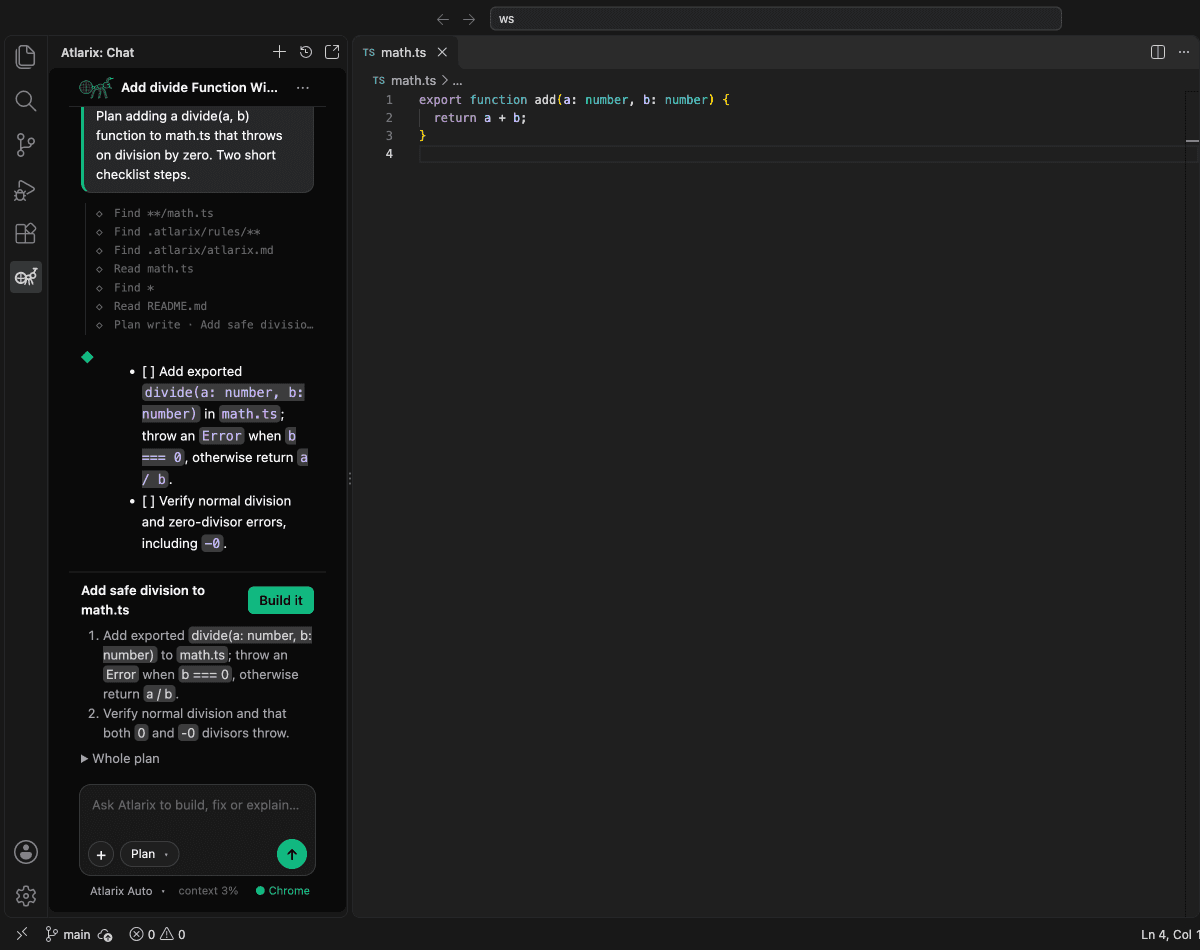This screenshot has width=1200, height=950.
Task: Click the ws command center search box
Action: pos(775,19)
